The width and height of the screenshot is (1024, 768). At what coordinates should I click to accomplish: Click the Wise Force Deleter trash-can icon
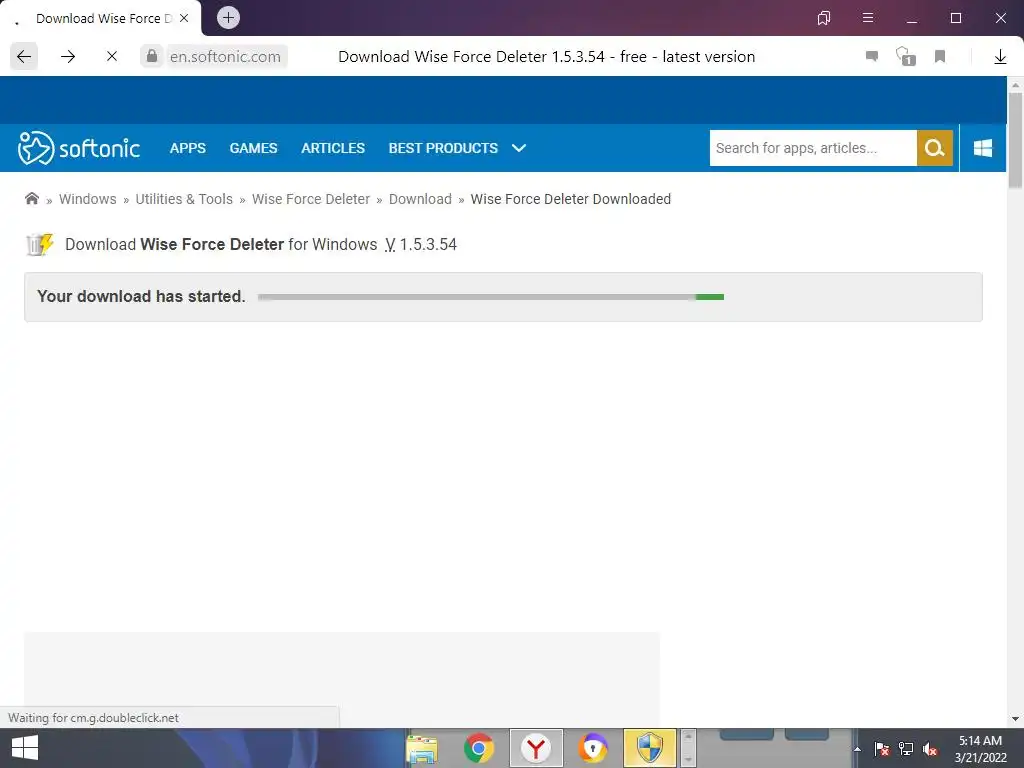coord(39,245)
